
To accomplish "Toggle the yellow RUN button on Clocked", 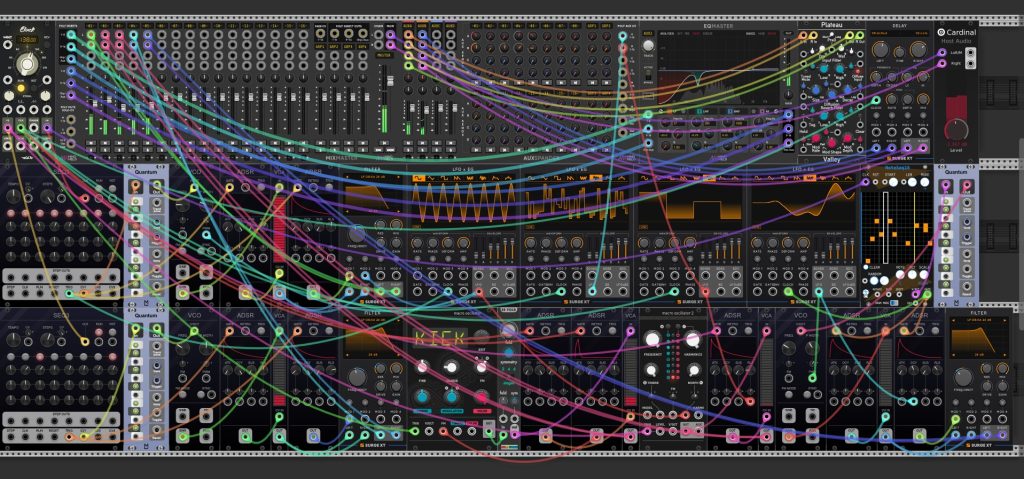I will 21,88.
